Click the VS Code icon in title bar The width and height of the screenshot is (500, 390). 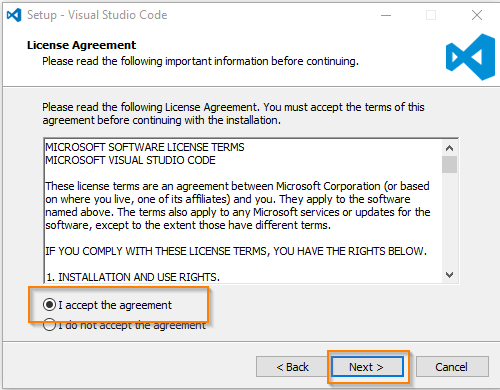14,15
